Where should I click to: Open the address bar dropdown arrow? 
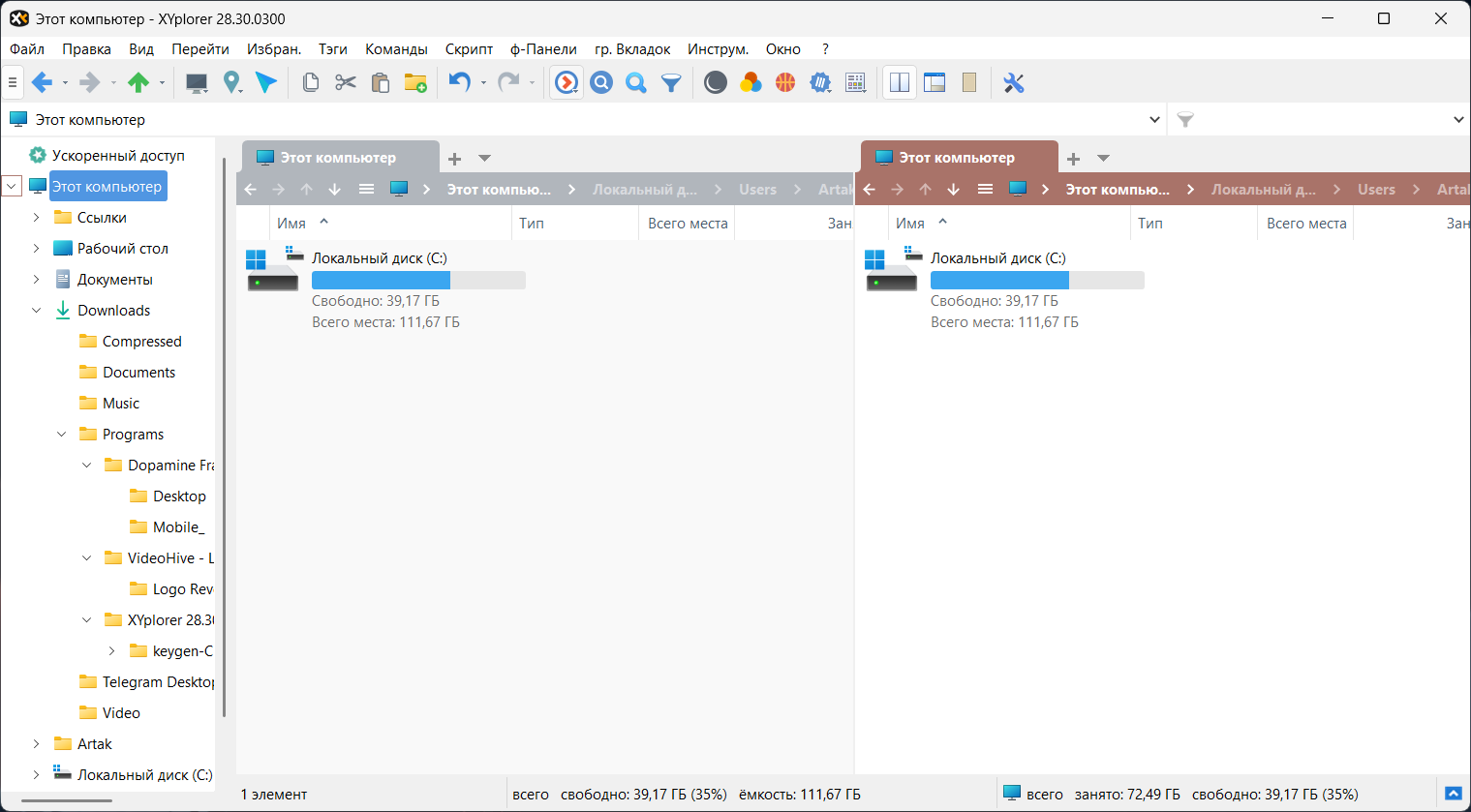(x=1154, y=120)
